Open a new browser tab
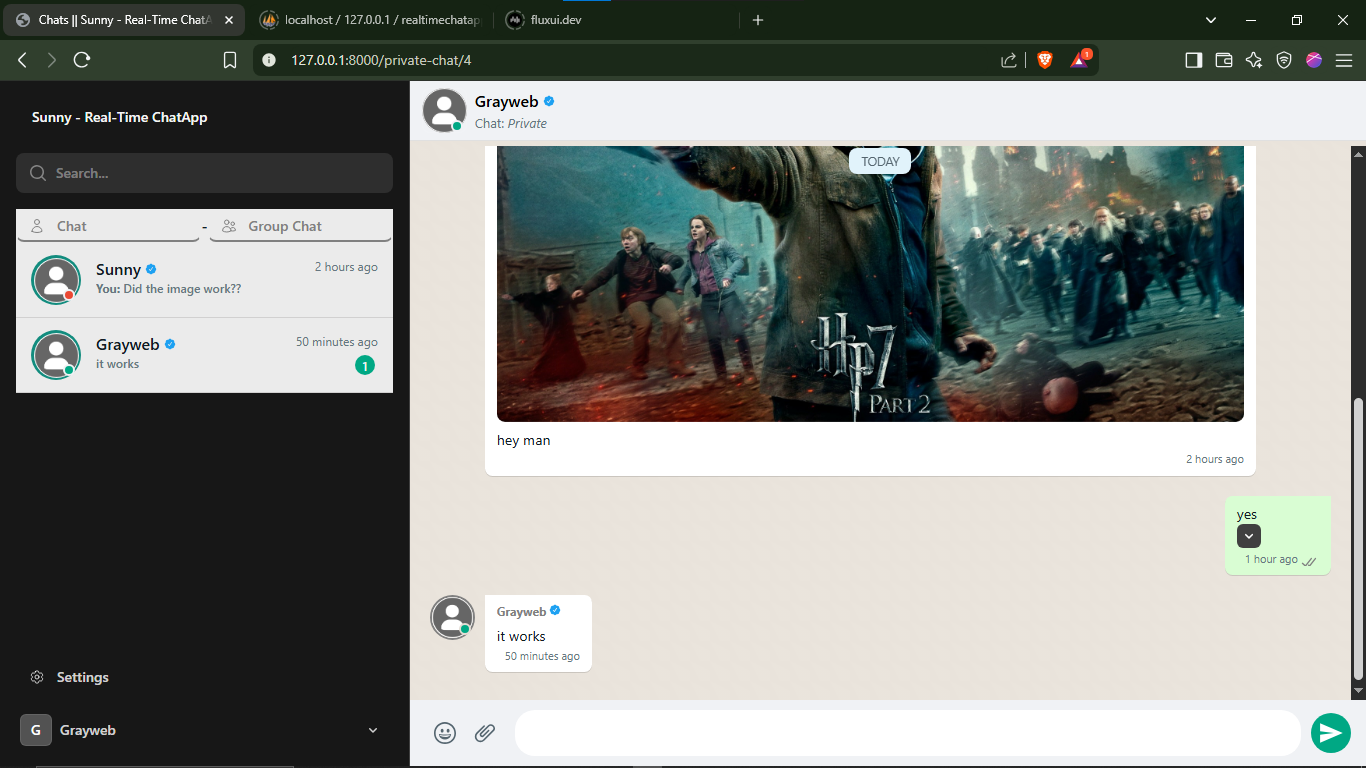This screenshot has height=768, width=1366. coord(758,20)
